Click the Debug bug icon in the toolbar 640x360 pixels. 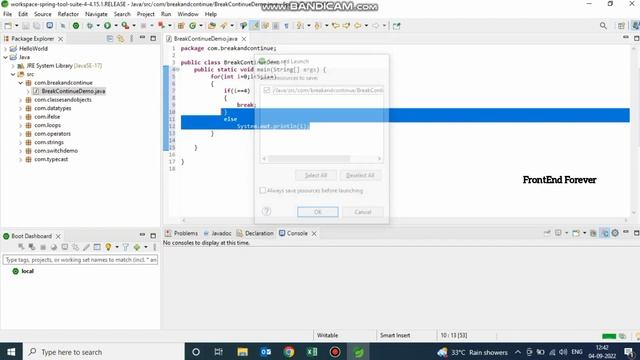coord(89,26)
